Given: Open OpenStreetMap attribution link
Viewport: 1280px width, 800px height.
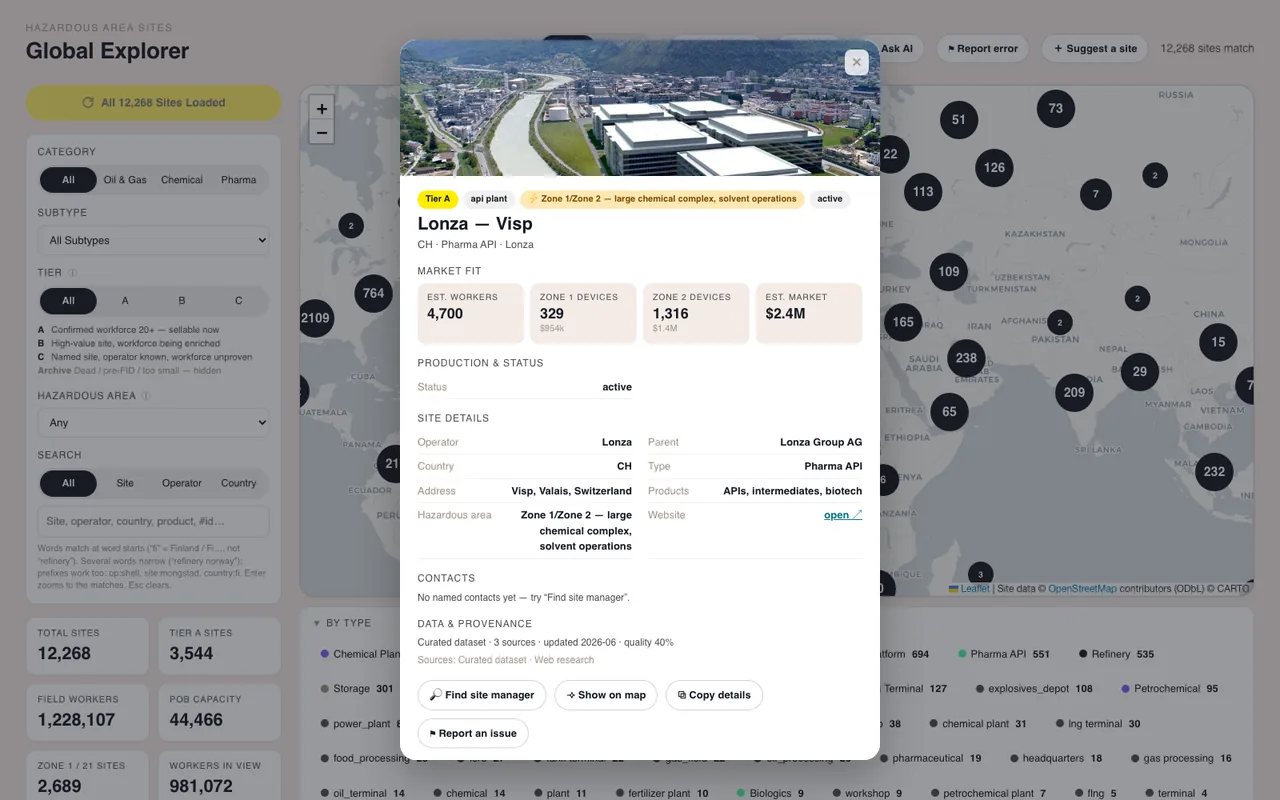Looking at the screenshot, I should (1082, 589).
